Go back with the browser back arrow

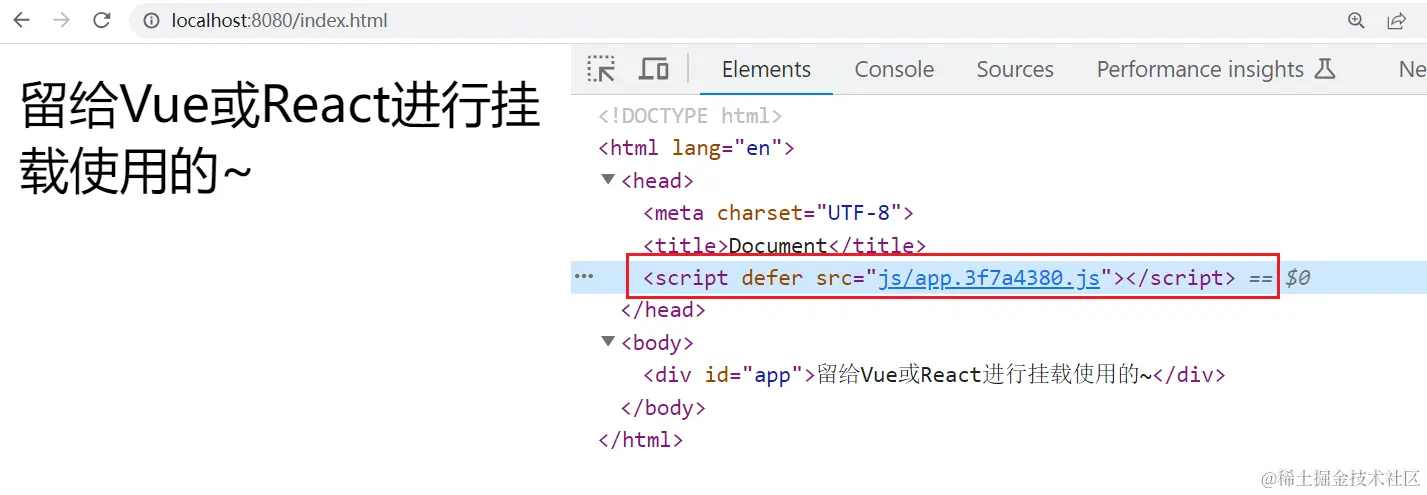21,20
